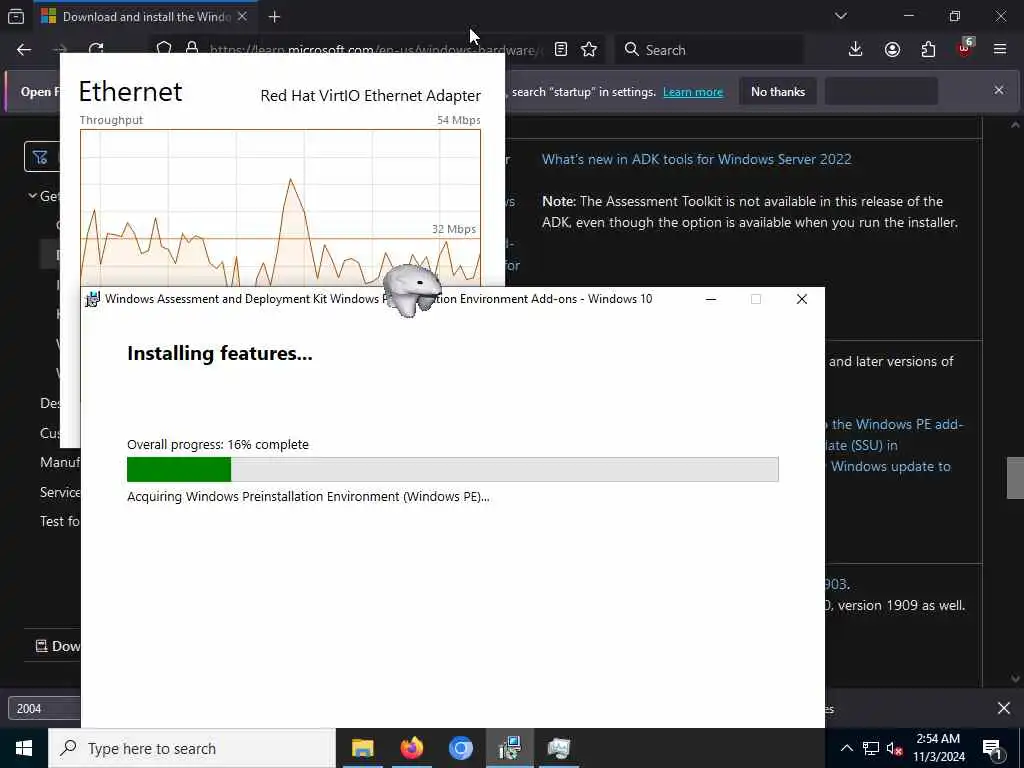This screenshot has height=768, width=1024.
Task: Click the network tray icon
Action: click(871, 748)
